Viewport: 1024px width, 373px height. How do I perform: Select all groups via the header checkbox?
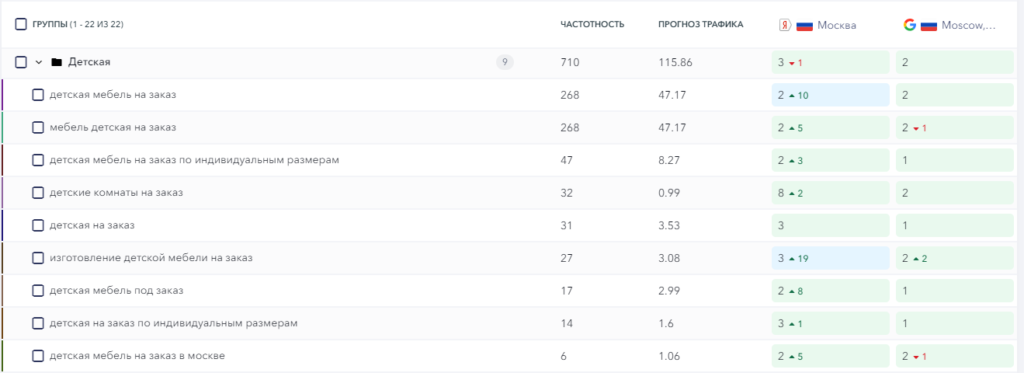(21, 24)
